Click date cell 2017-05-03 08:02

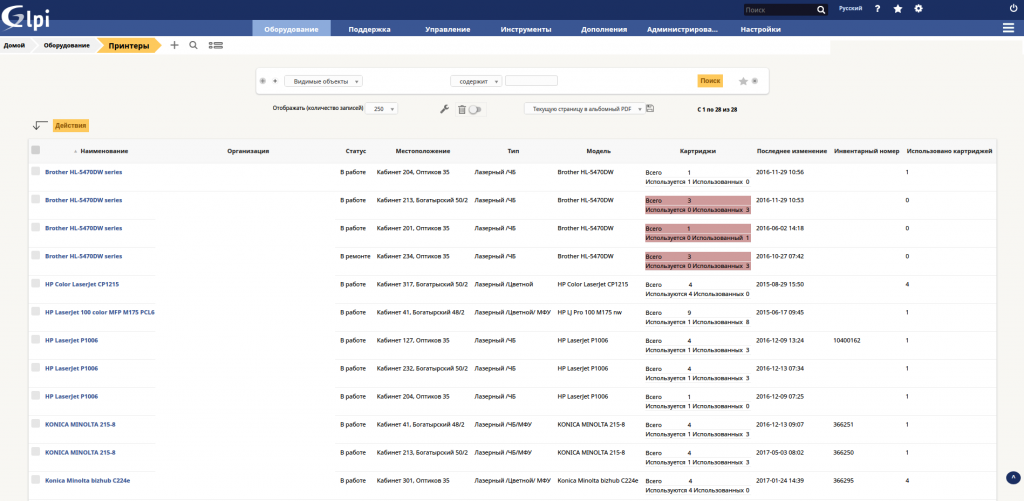[x=780, y=452]
